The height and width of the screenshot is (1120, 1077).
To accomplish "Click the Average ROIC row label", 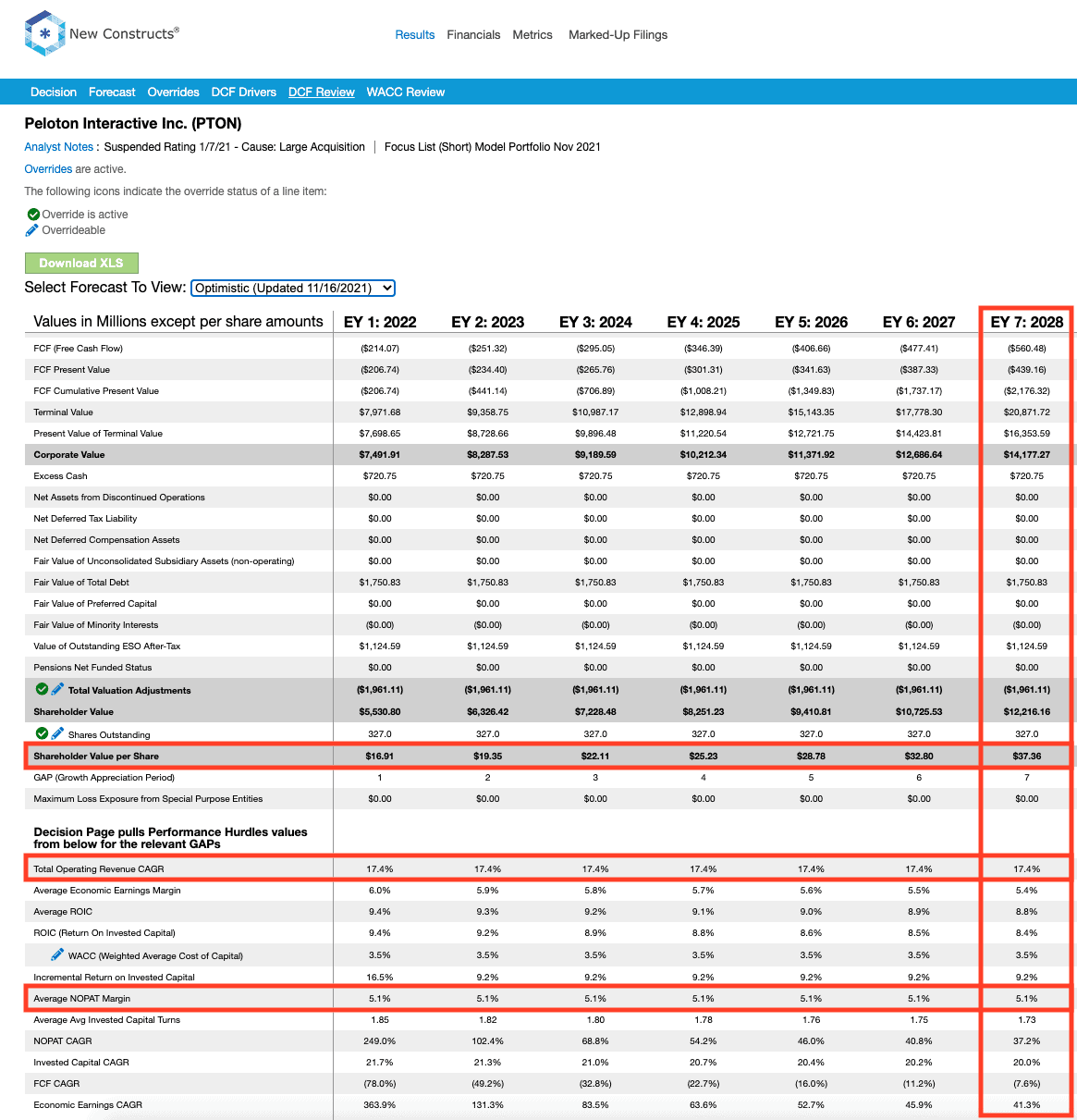I will (63, 912).
